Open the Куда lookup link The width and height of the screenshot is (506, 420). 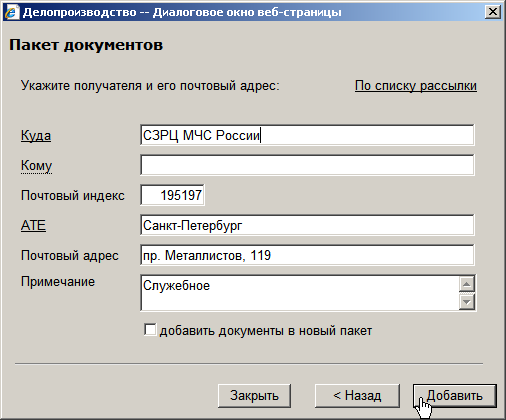(x=36, y=136)
